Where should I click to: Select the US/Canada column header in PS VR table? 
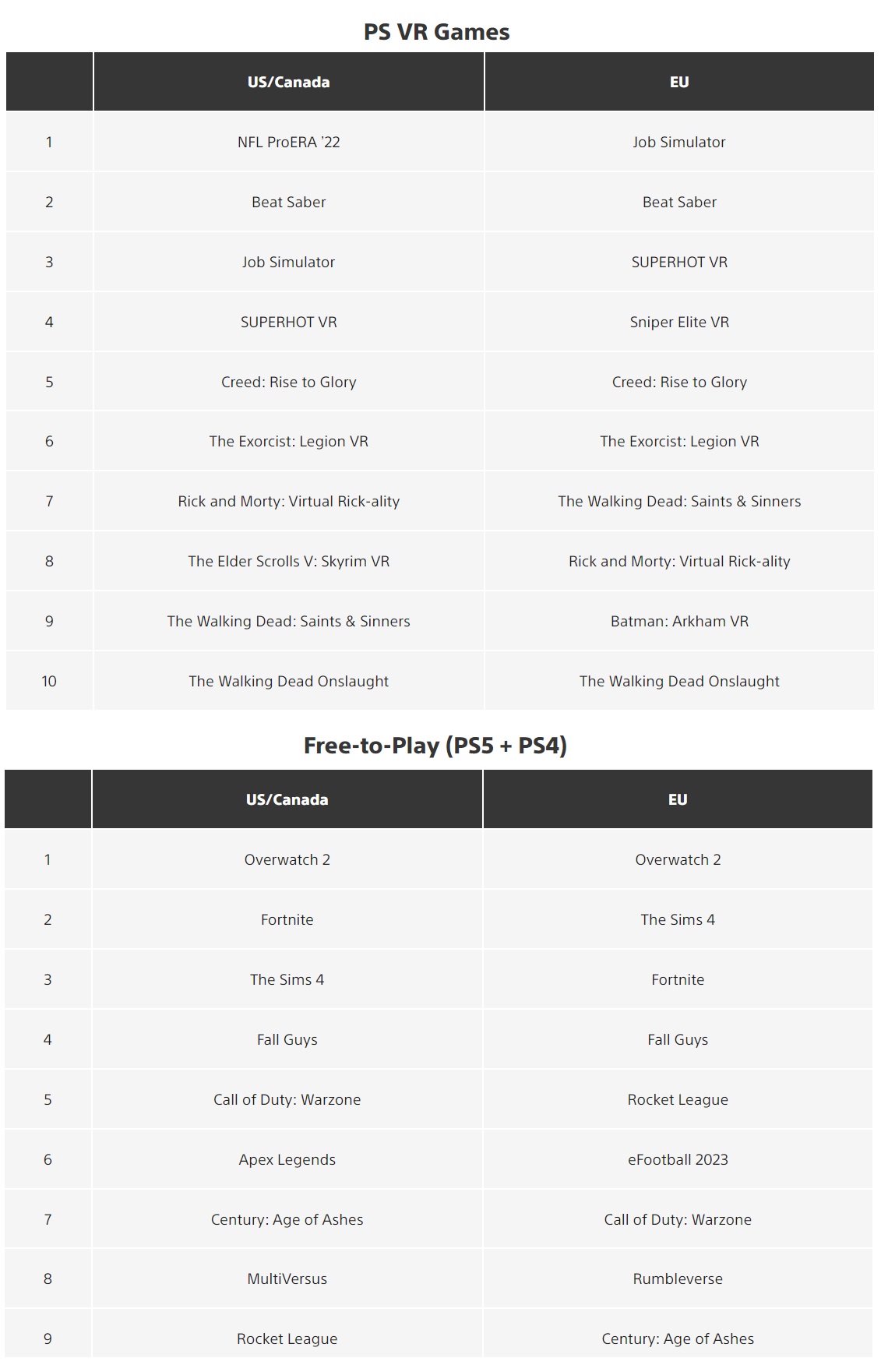click(288, 82)
